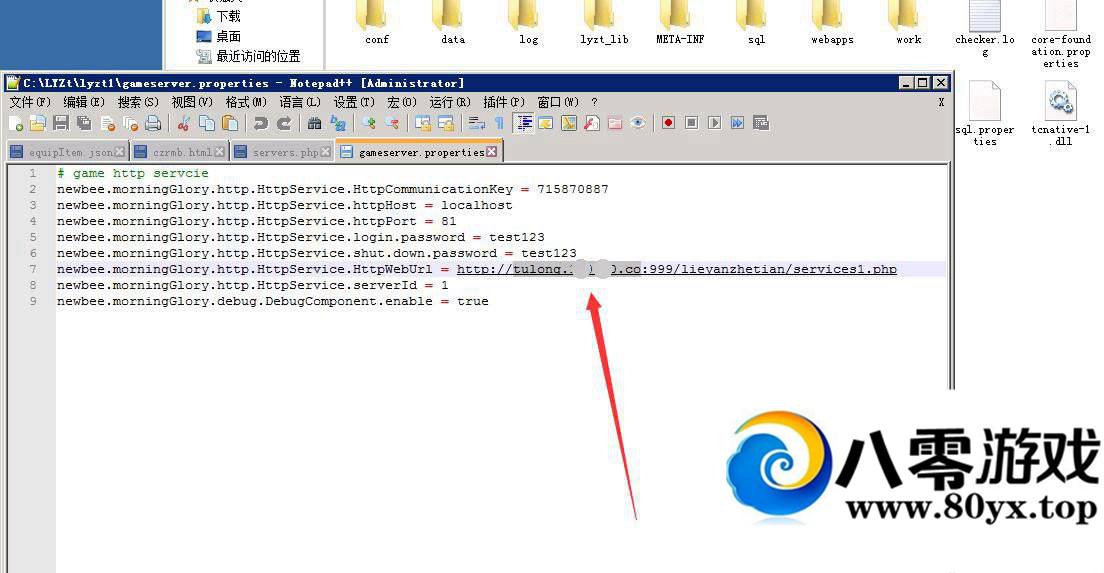Image resolution: width=1104 pixels, height=573 pixels.
Task: Click the Save file toolbar icon
Action: click(x=61, y=123)
